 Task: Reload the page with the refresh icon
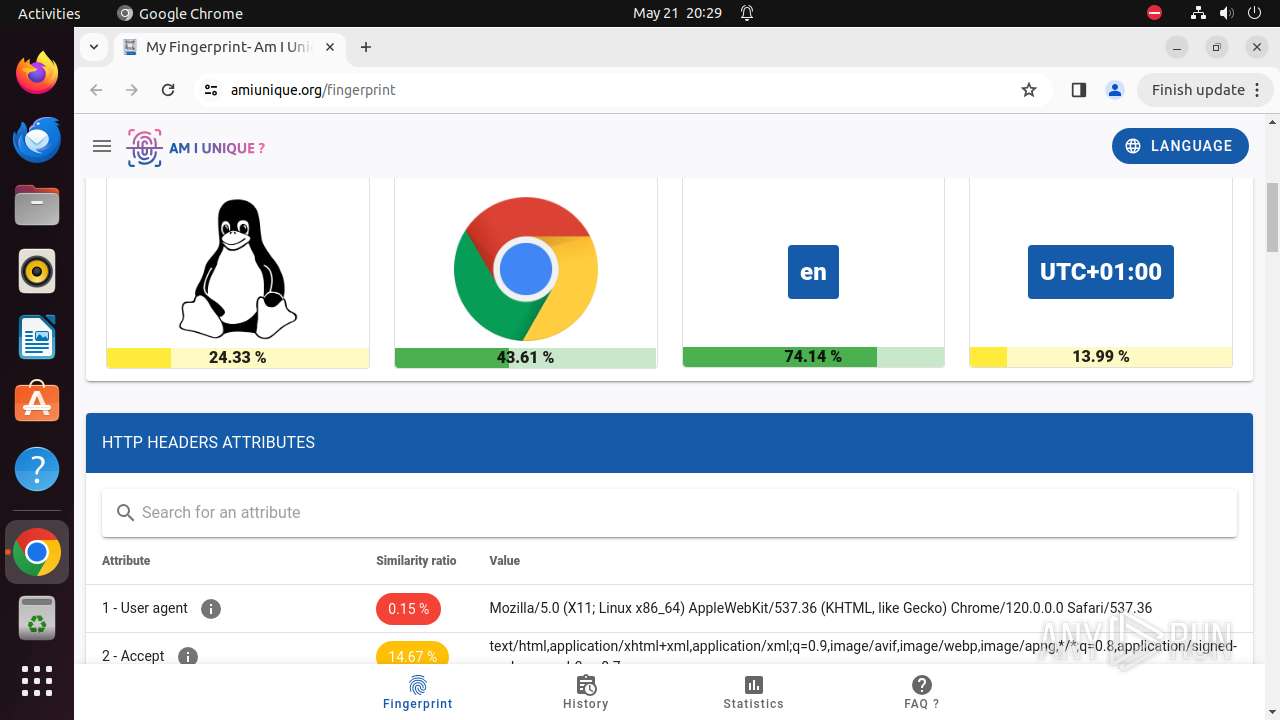(x=168, y=90)
